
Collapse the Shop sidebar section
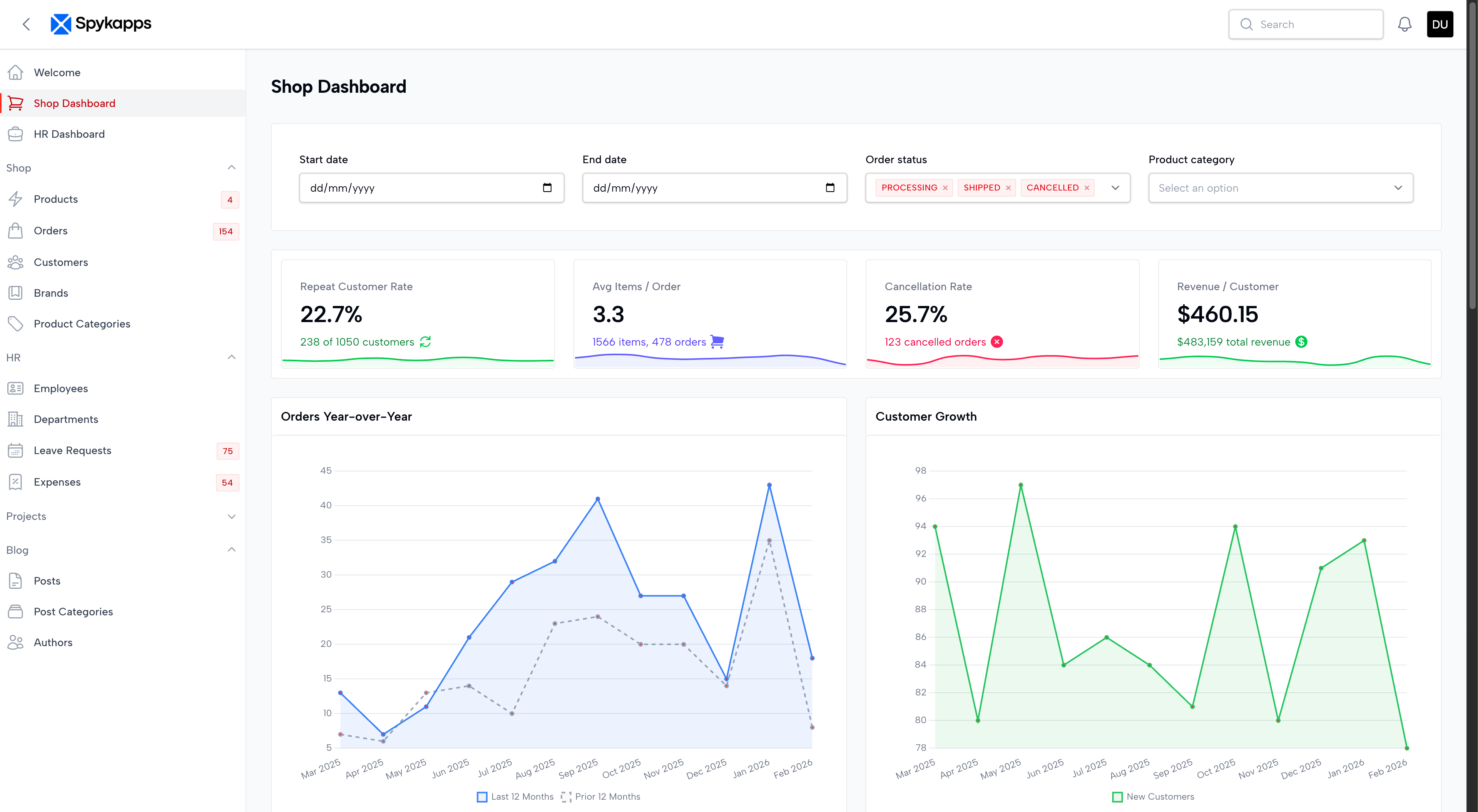click(x=231, y=167)
